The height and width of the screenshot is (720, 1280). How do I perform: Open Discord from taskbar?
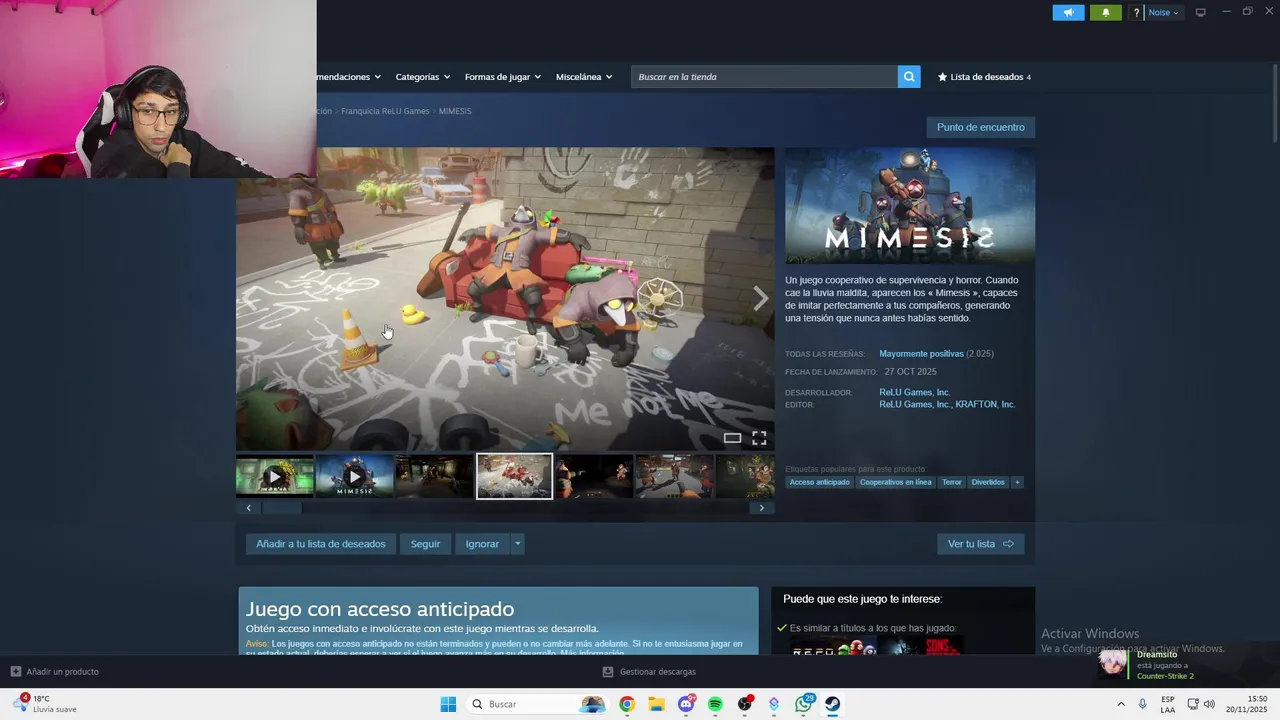[x=686, y=704]
